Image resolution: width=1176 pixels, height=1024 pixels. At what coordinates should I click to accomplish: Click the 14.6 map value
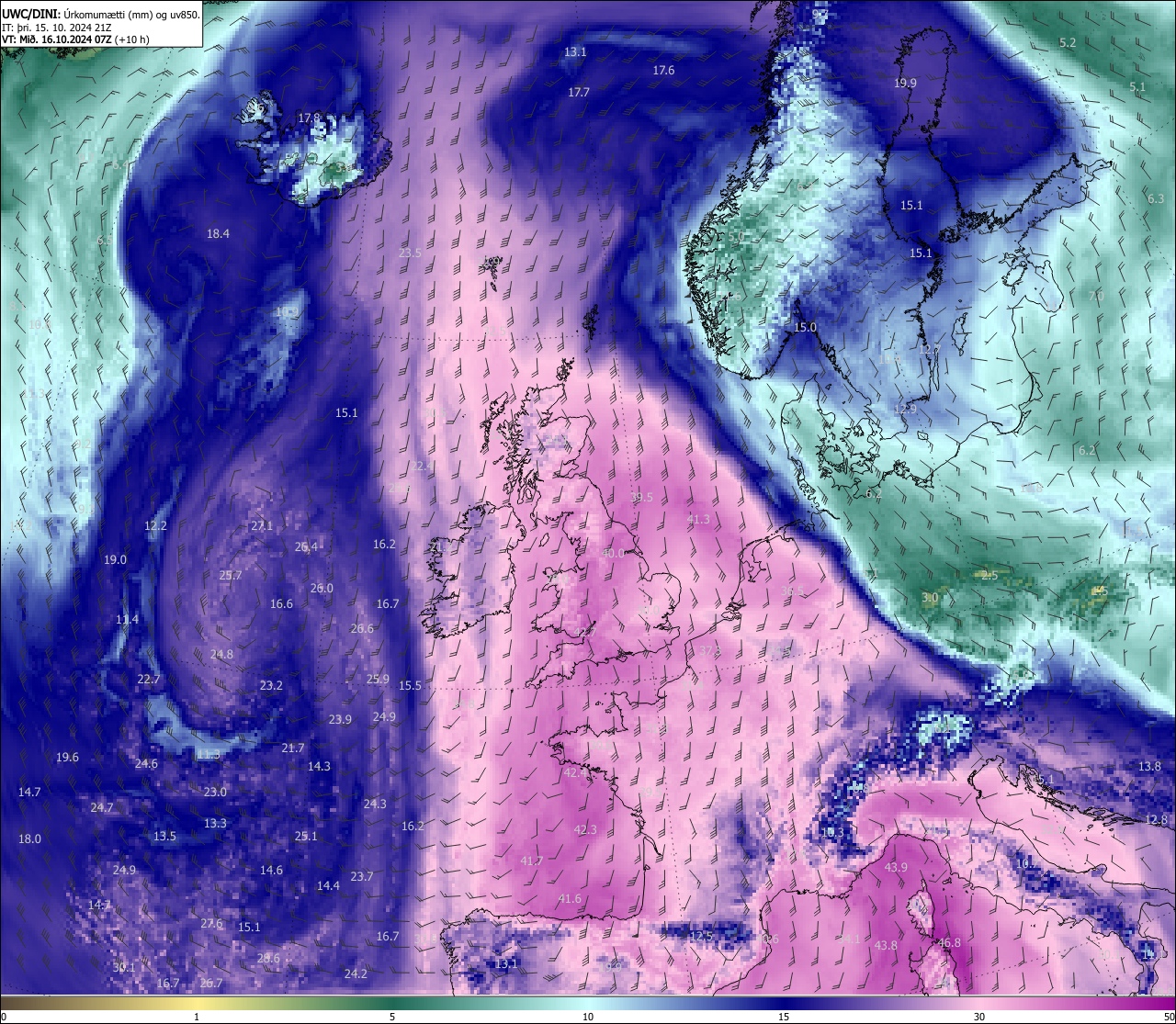point(271,870)
